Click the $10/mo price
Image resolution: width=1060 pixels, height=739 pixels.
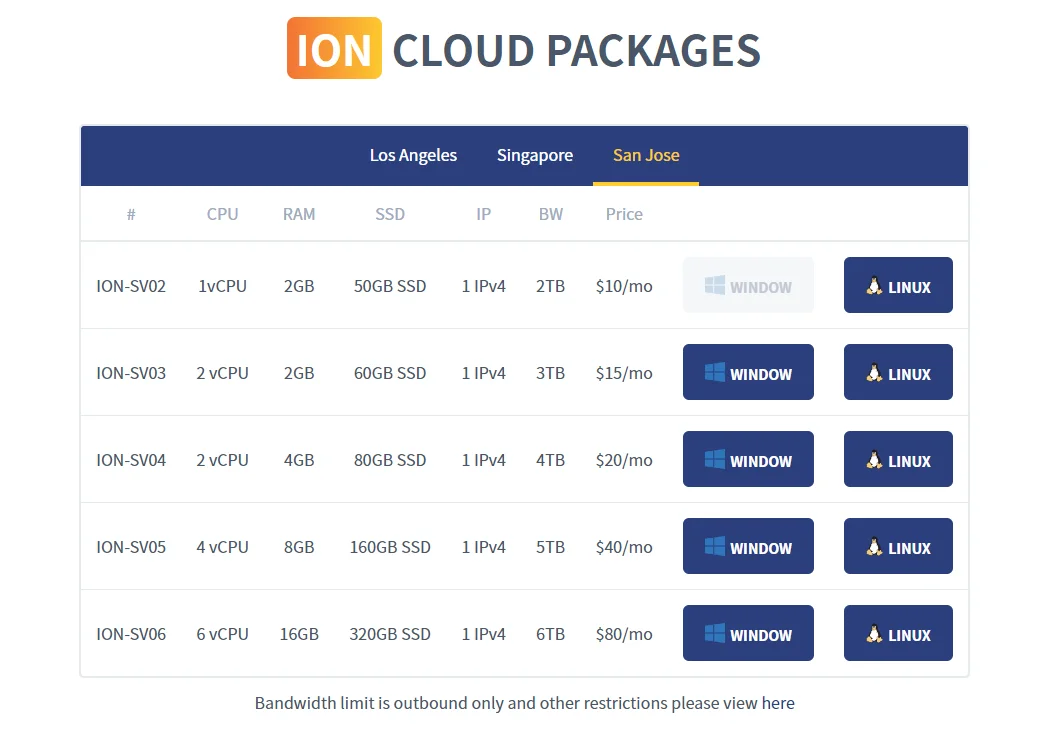(624, 286)
